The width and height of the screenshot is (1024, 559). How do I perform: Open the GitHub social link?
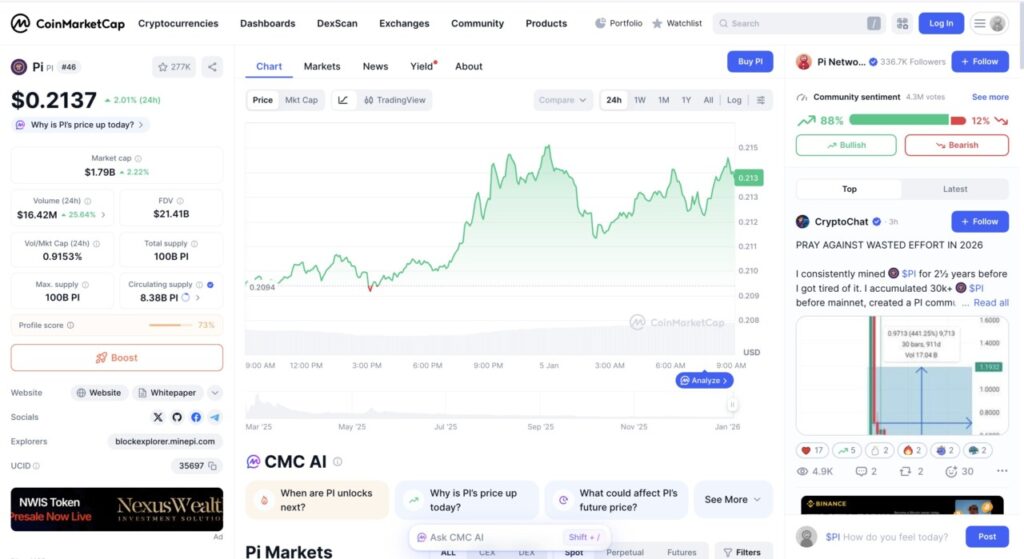(x=177, y=417)
